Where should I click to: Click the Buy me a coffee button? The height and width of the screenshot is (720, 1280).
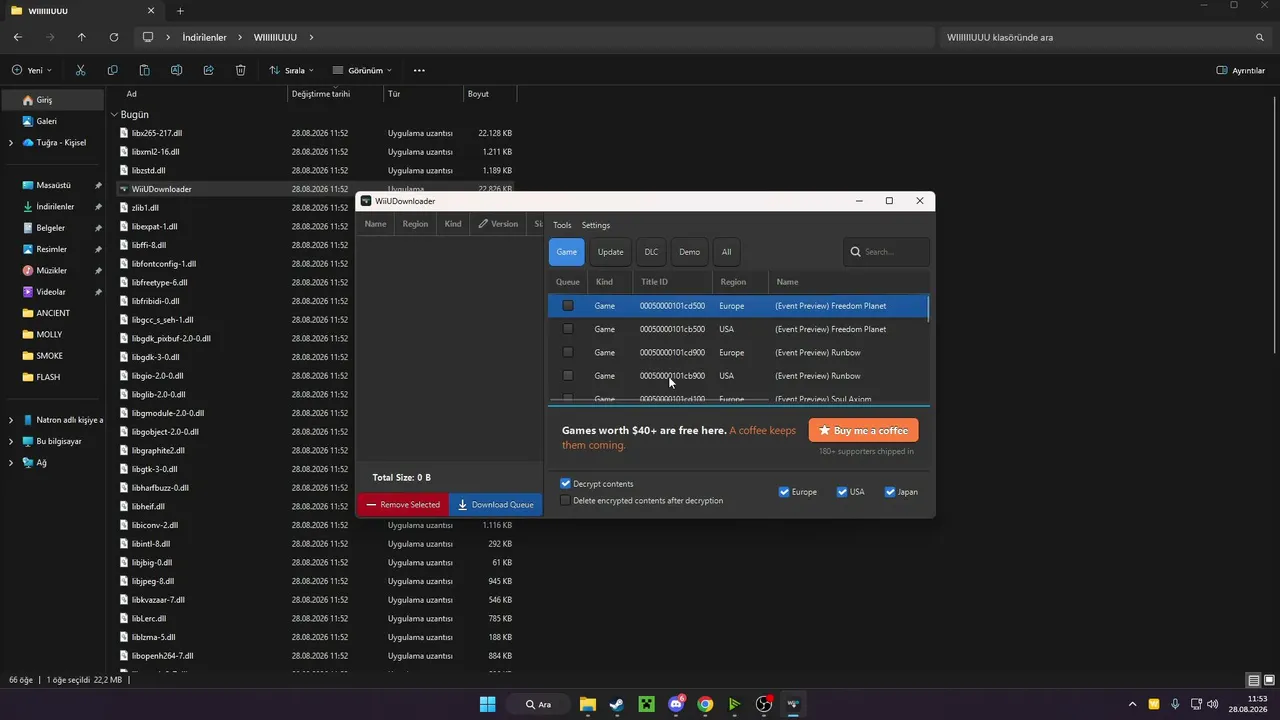(863, 430)
